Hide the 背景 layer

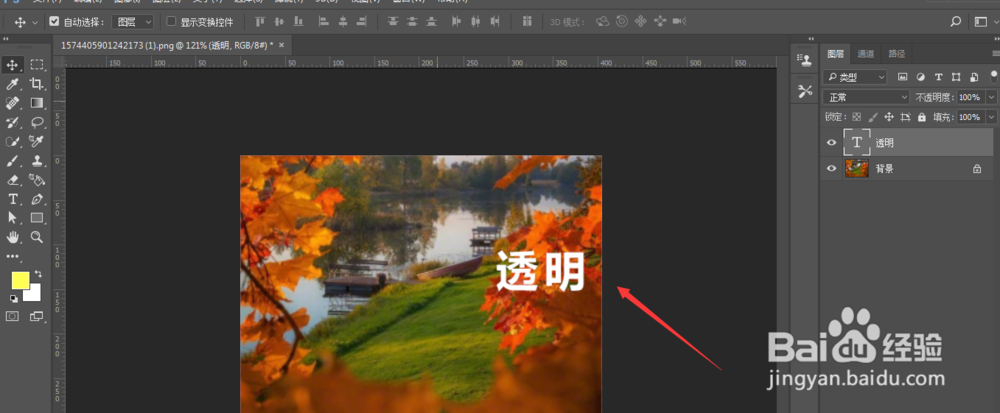click(x=831, y=169)
